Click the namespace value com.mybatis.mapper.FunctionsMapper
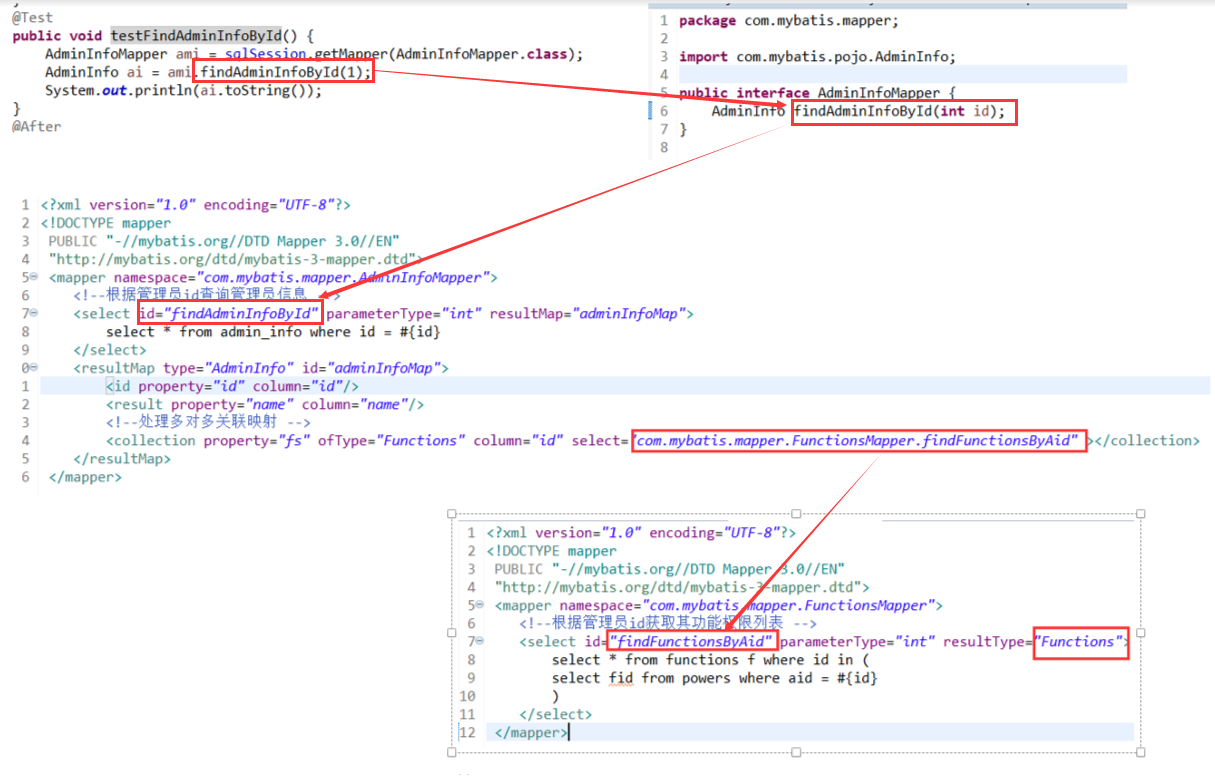The image size is (1215, 776). (x=787, y=605)
